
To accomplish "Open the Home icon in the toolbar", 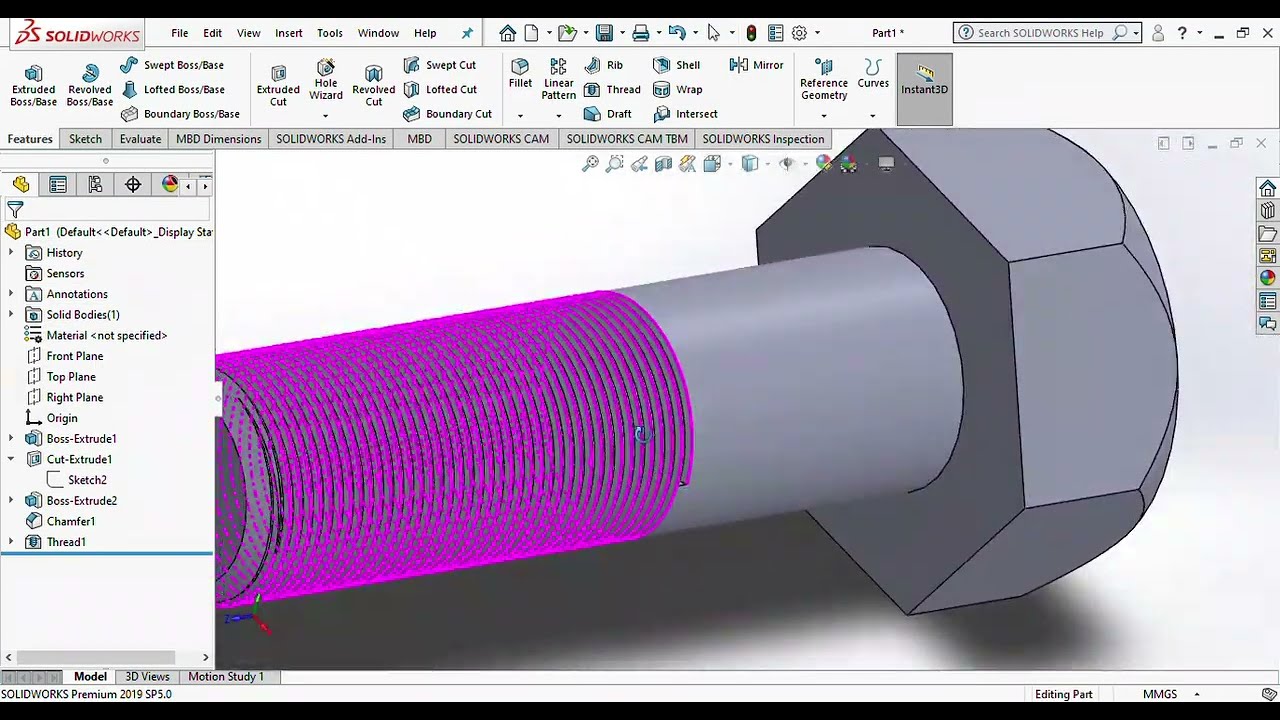I will click(508, 33).
